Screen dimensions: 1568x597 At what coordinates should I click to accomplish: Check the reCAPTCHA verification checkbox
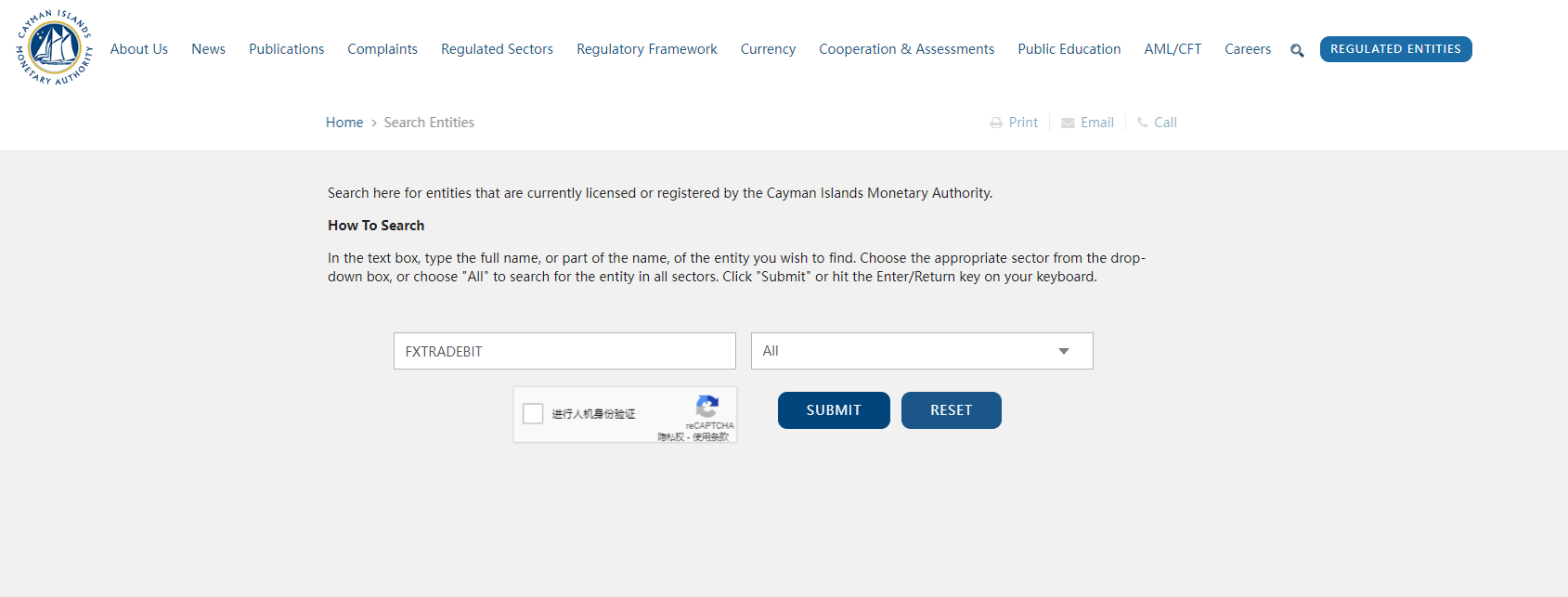[533, 413]
